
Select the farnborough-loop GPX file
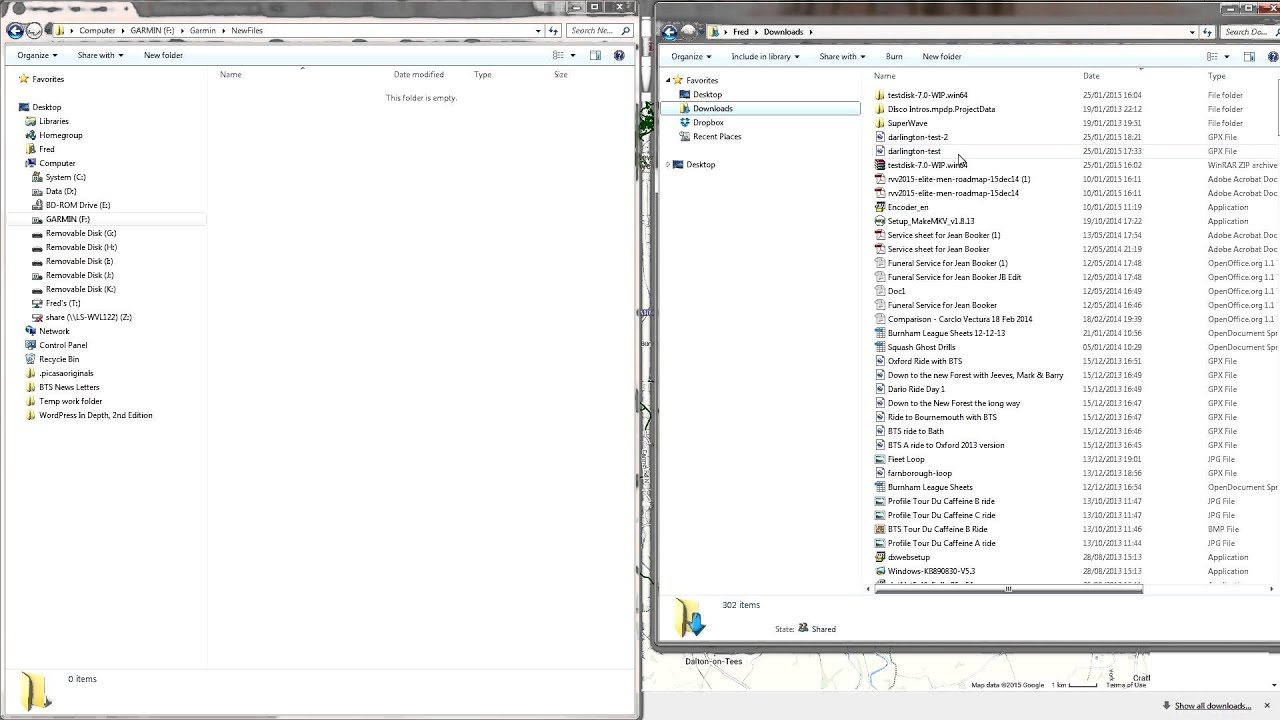[919, 473]
